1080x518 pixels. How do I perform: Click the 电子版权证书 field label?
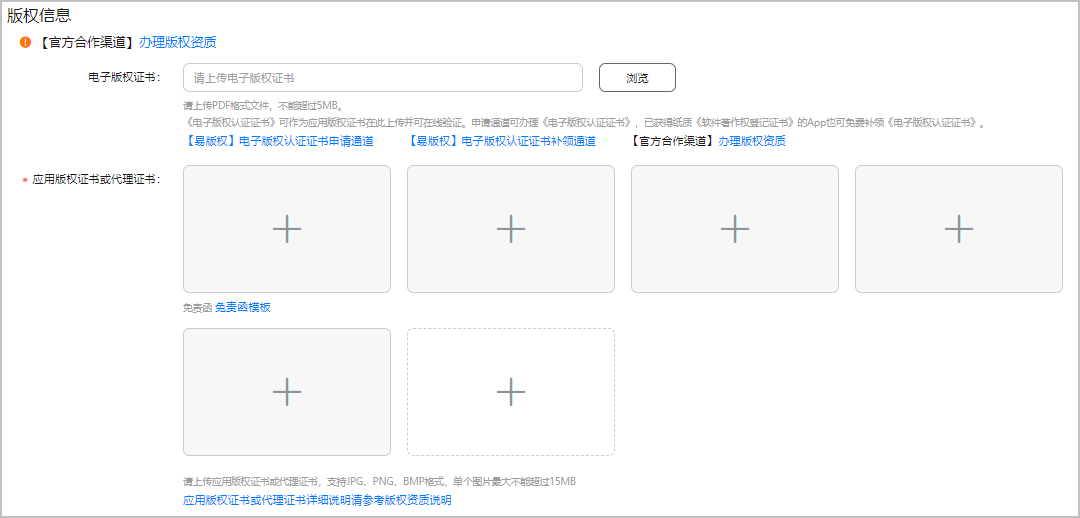tap(125, 77)
